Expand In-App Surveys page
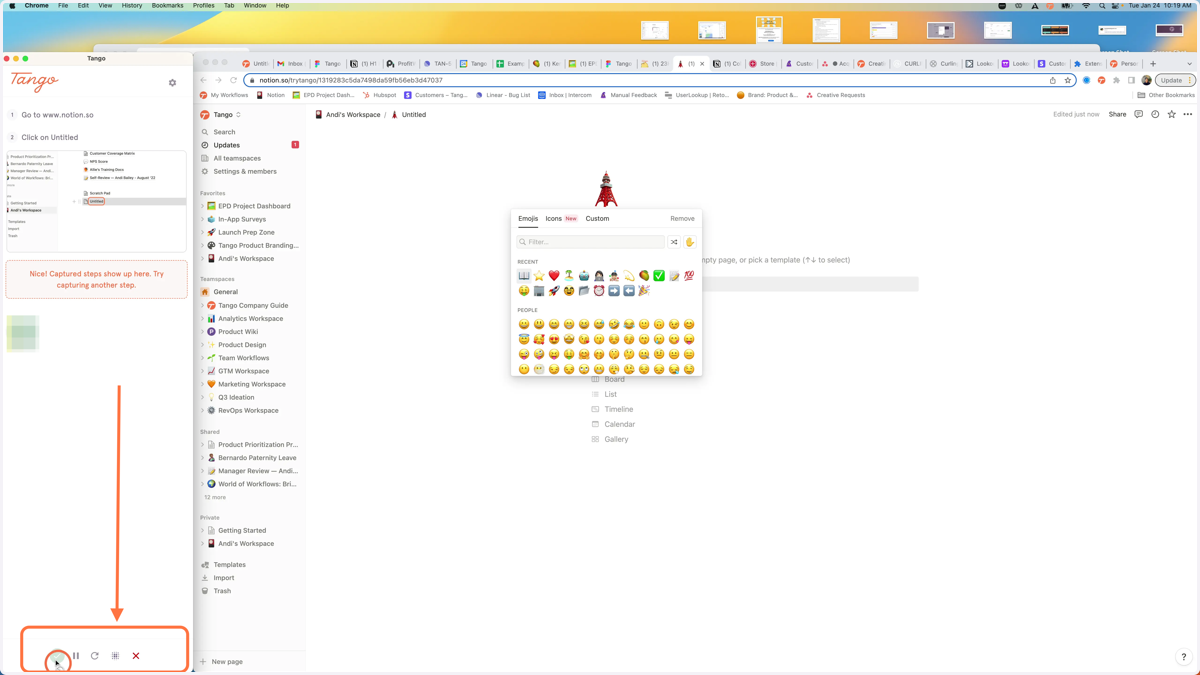1200x675 pixels. 202,219
